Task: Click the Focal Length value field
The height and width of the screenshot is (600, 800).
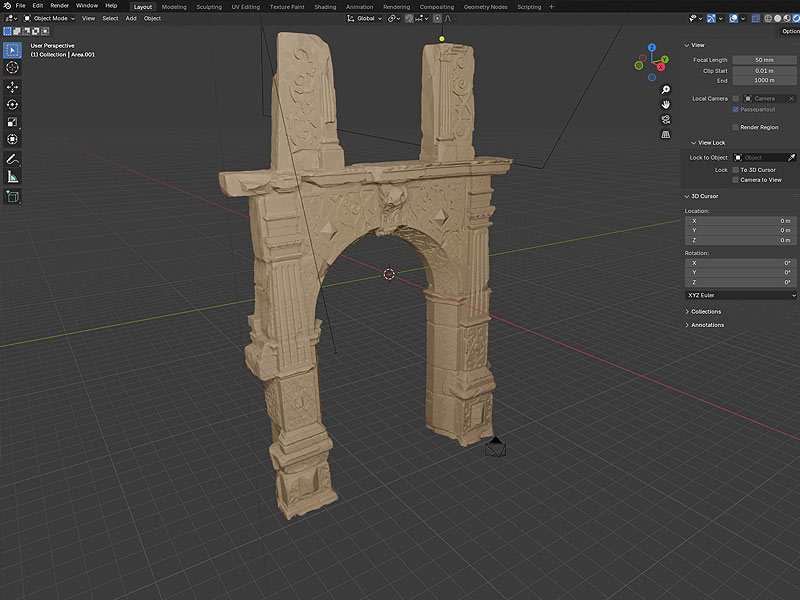Action: (764, 60)
